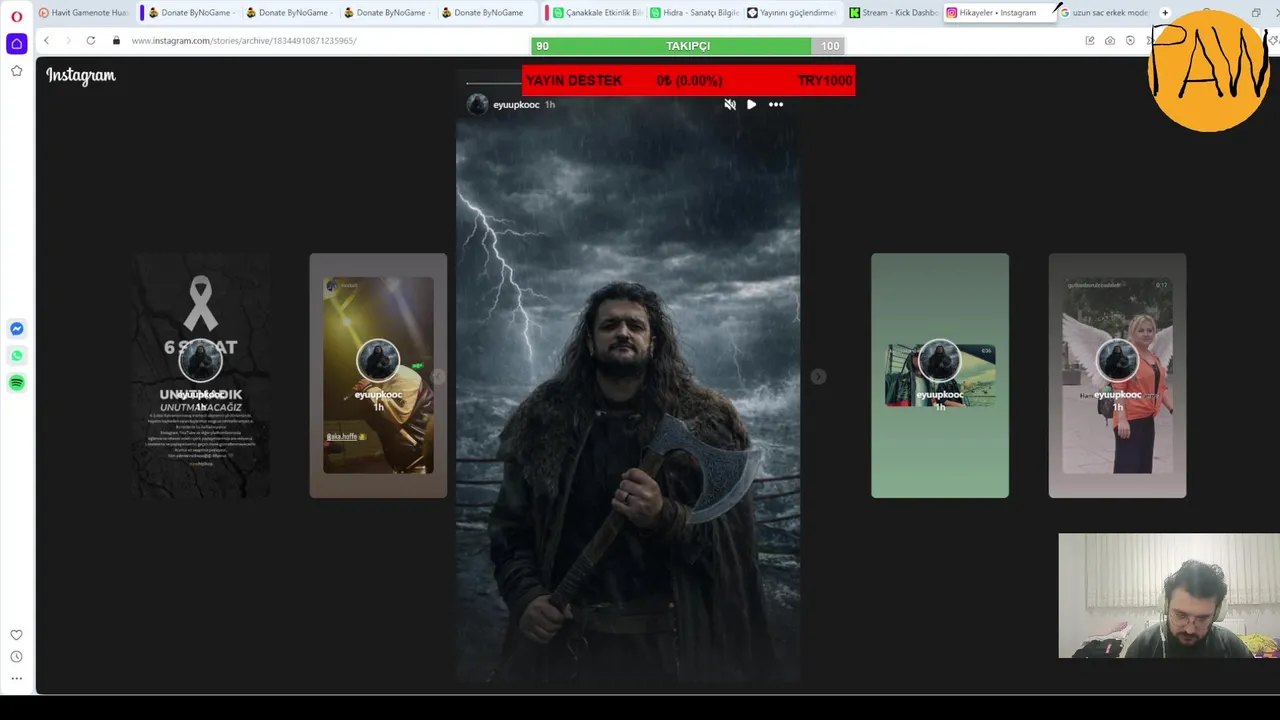
Task: Open sidebar more options three dots
Action: click(16, 679)
